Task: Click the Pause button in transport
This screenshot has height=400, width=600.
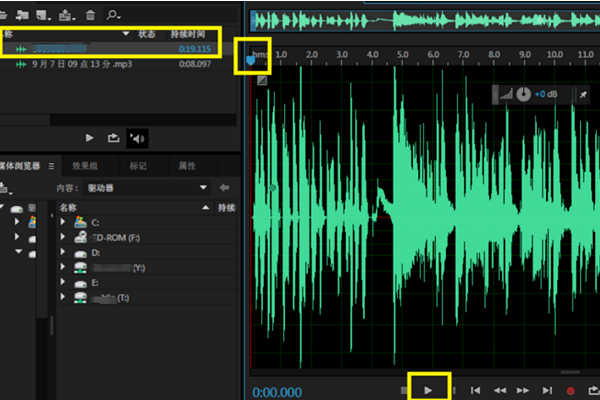Action: [x=454, y=390]
